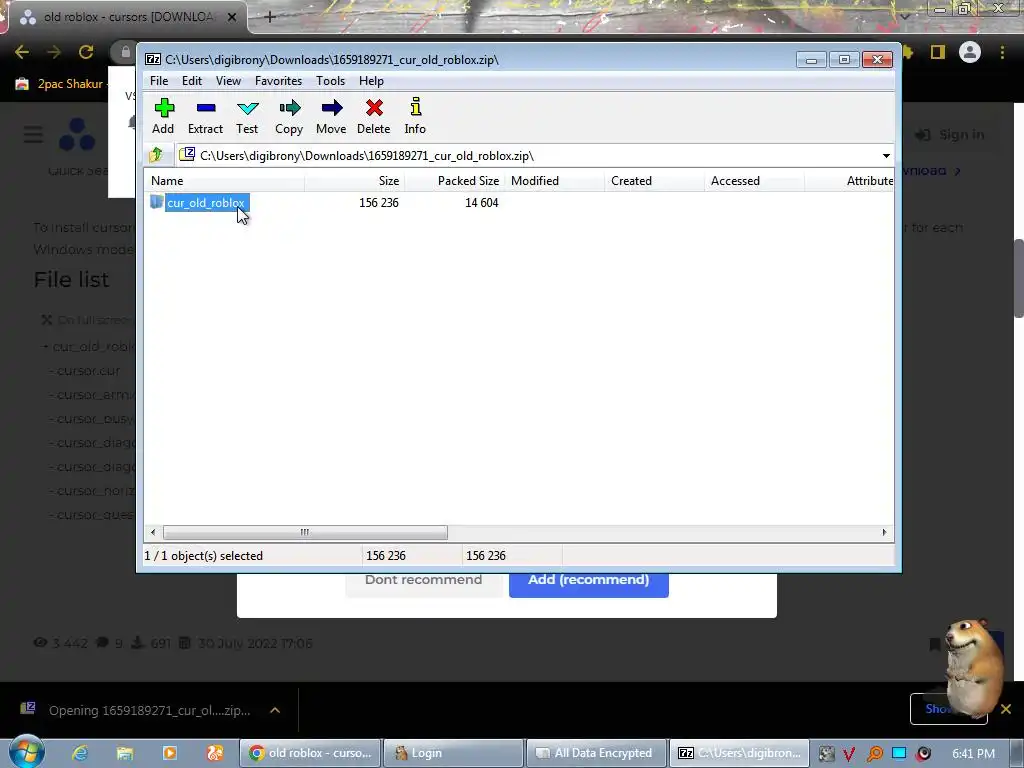Go up one folder level icon
This screenshot has height=768, width=1024.
156,155
